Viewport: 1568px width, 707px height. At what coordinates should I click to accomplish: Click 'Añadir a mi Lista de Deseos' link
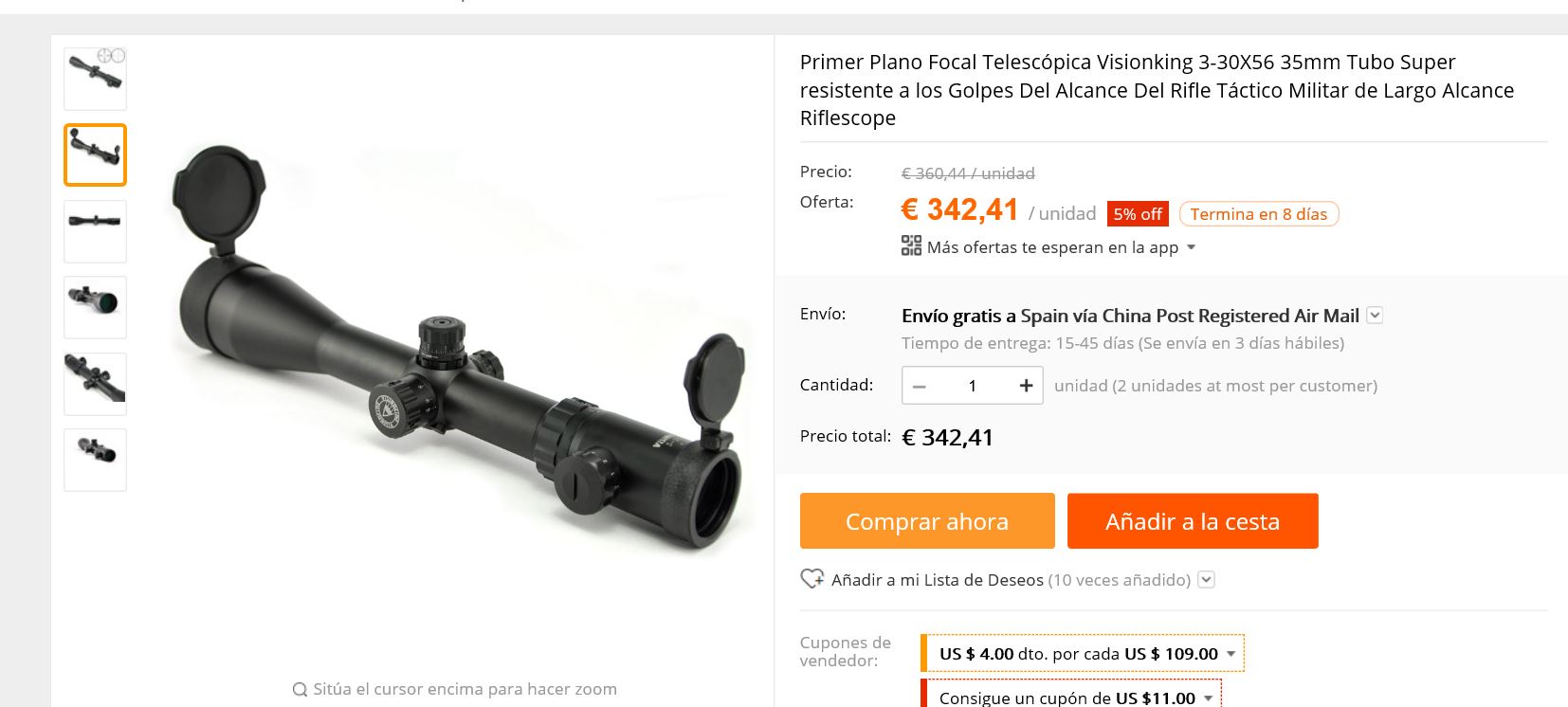[x=937, y=580]
